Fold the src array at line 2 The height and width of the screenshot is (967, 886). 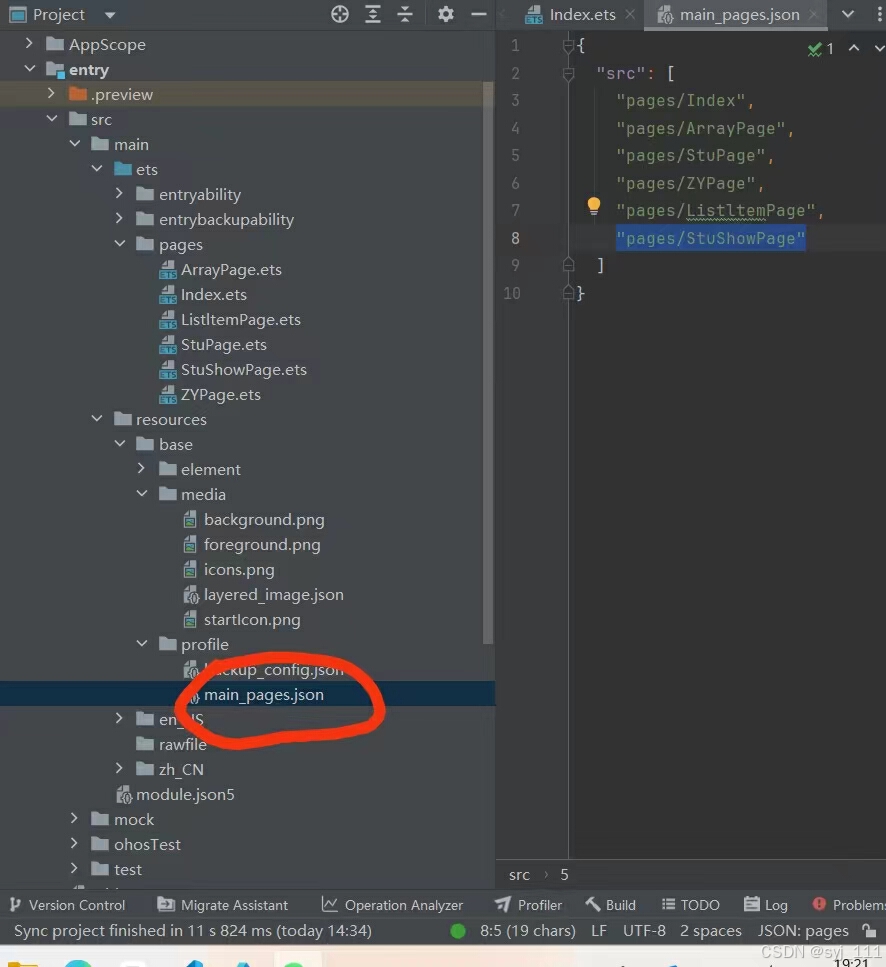[568, 73]
